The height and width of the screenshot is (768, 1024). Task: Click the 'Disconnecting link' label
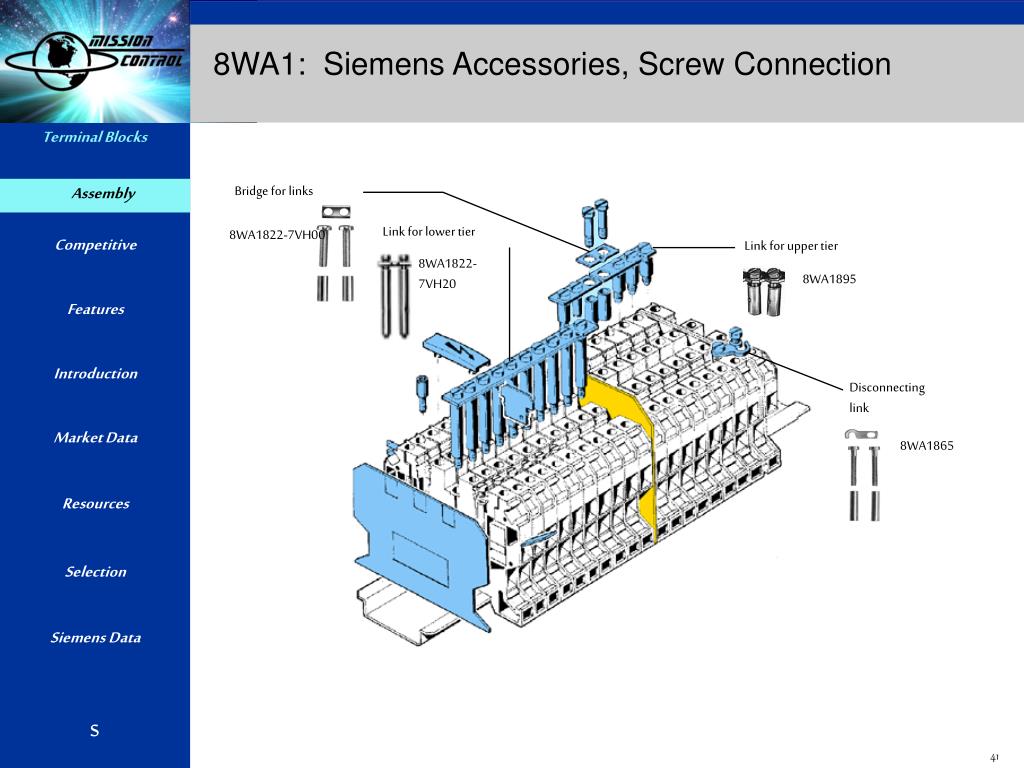[x=887, y=397]
